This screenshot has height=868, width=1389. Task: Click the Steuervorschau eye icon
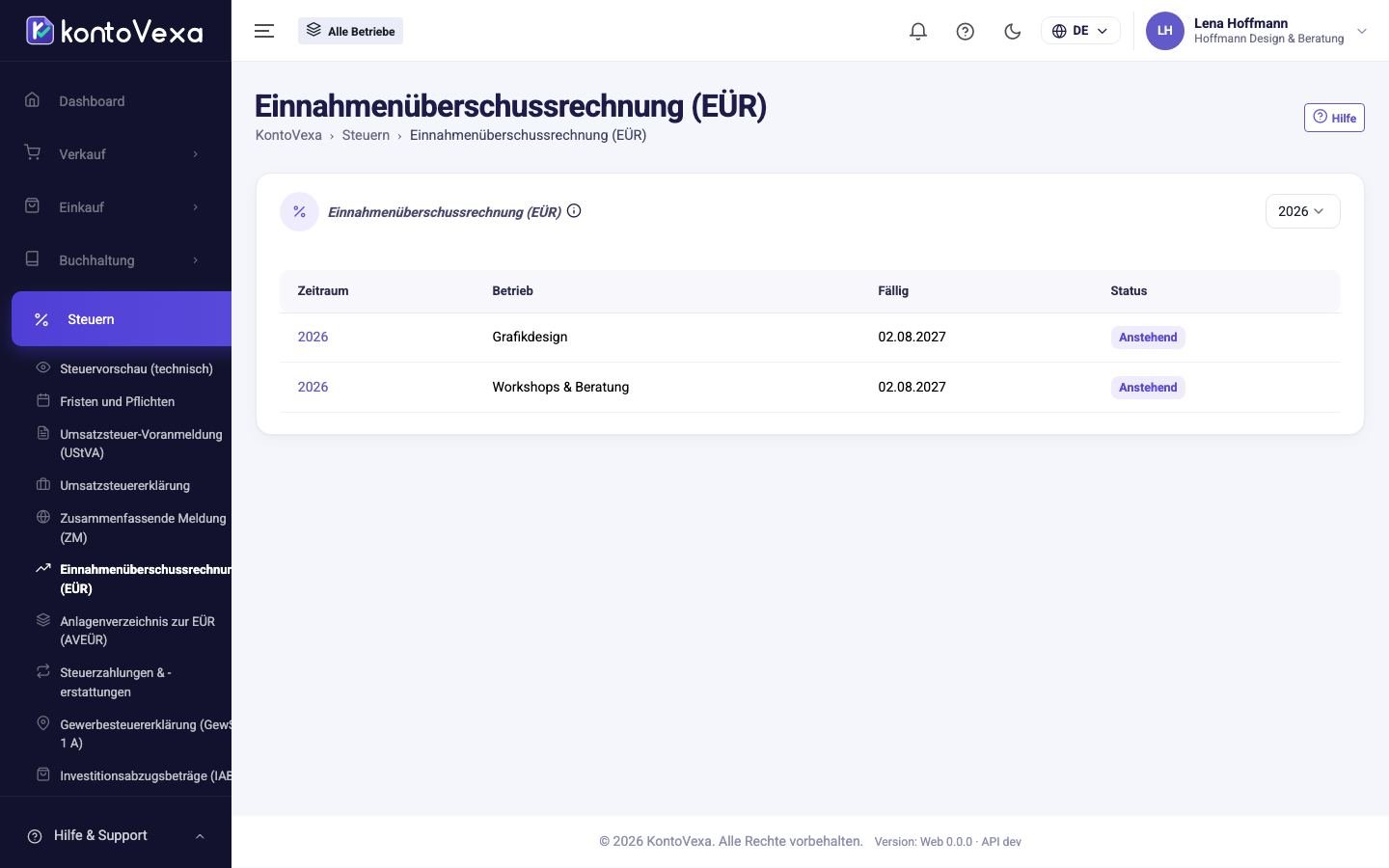(x=42, y=367)
